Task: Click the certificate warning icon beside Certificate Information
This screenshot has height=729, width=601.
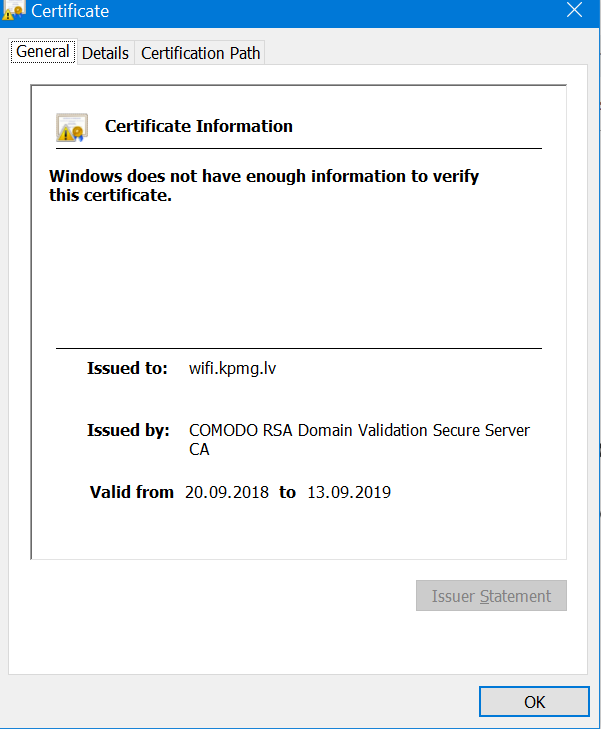Action: tap(72, 127)
